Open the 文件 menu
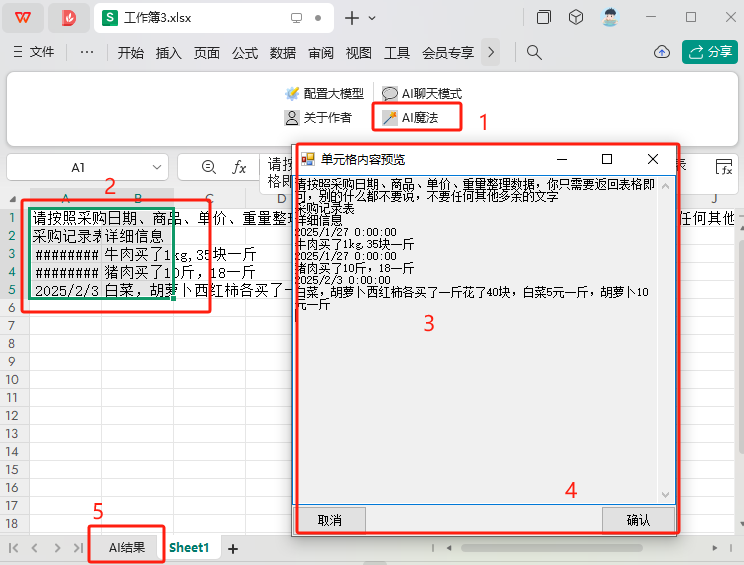 click(x=34, y=52)
